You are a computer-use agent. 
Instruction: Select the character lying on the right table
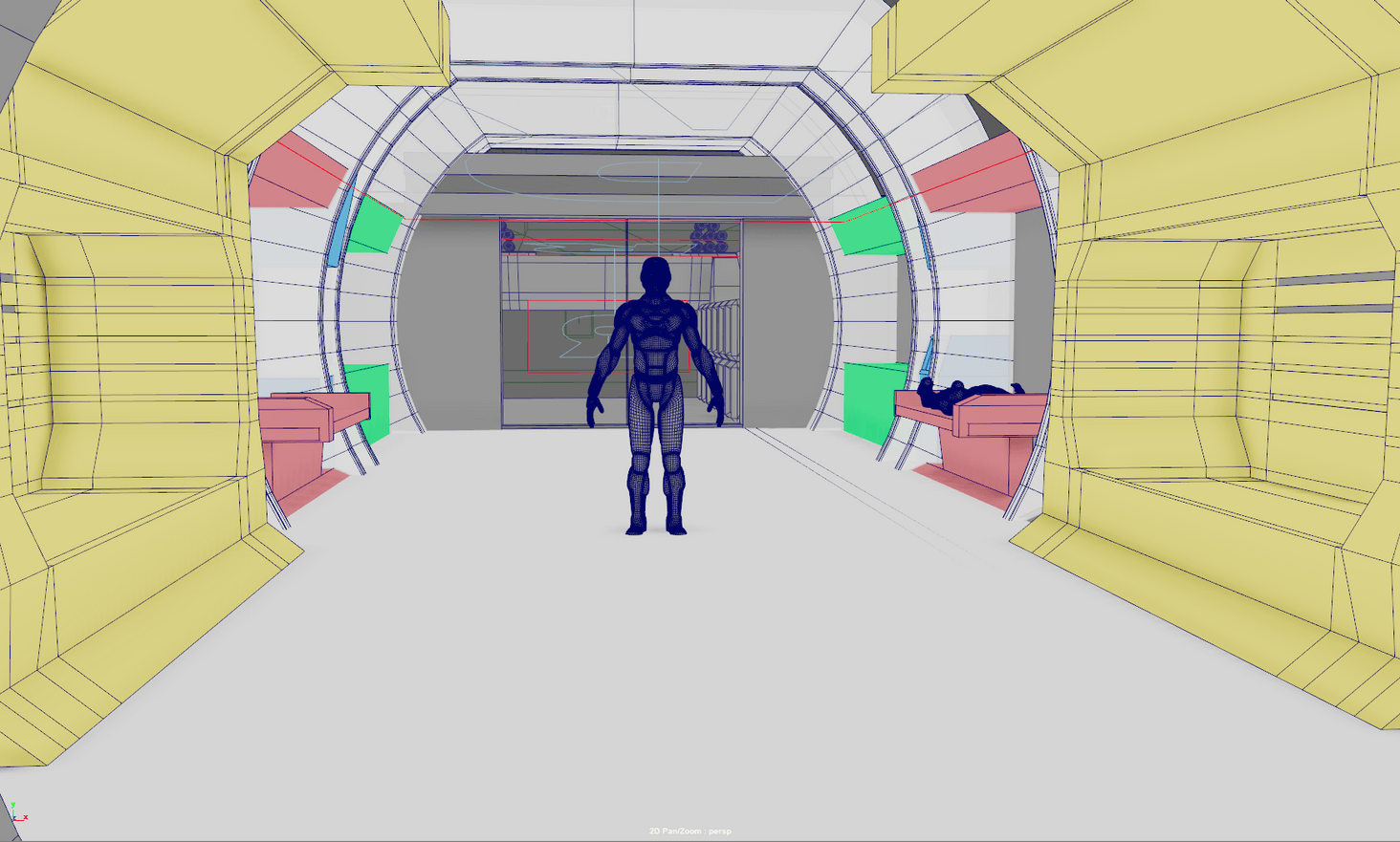[966, 392]
